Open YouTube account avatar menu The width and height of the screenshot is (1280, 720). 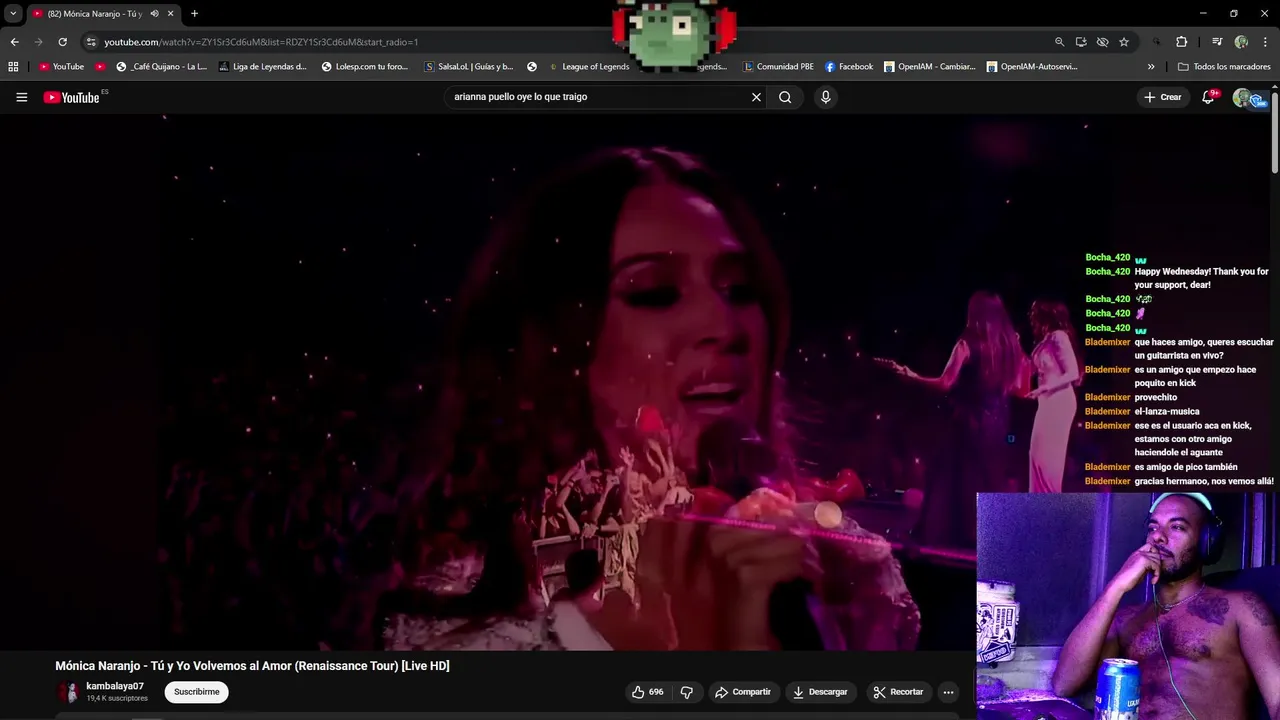(x=1244, y=97)
